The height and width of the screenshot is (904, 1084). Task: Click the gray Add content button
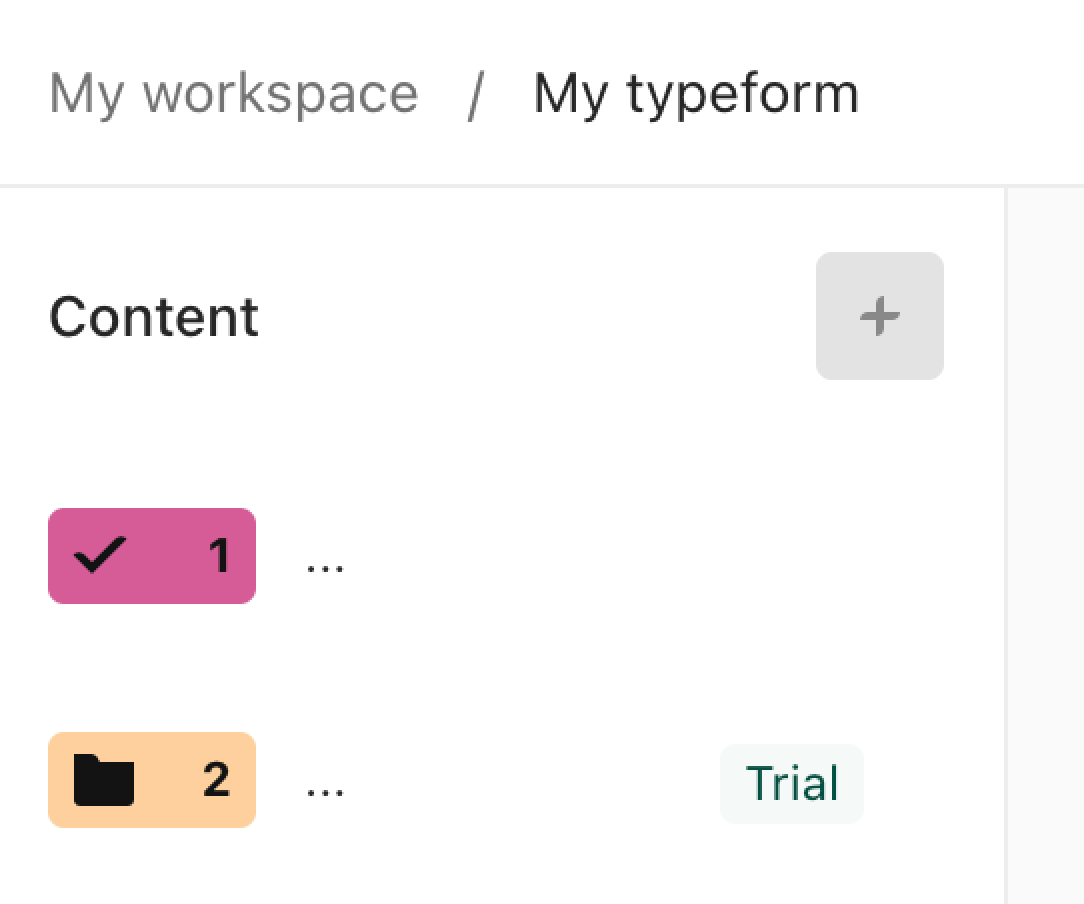[879, 316]
